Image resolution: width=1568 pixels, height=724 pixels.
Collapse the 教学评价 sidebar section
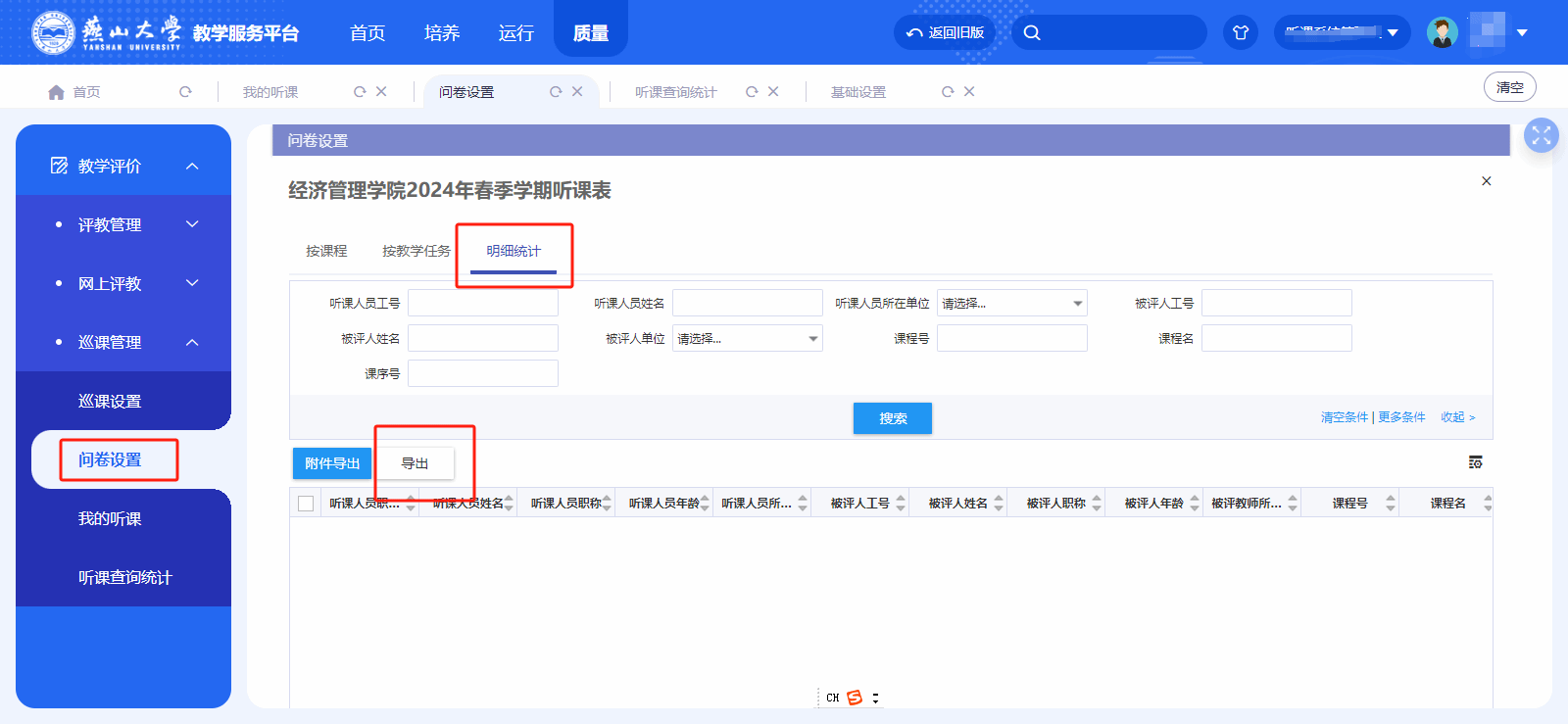click(x=192, y=167)
